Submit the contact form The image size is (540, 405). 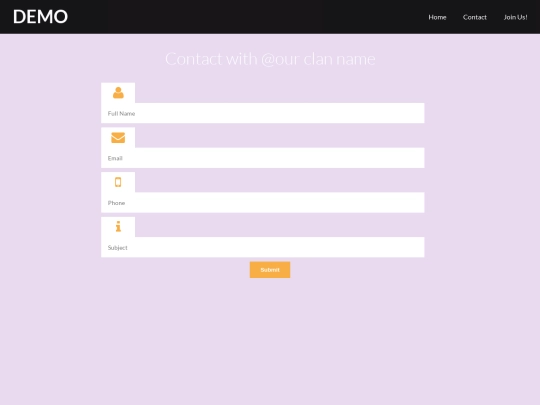coord(270,270)
